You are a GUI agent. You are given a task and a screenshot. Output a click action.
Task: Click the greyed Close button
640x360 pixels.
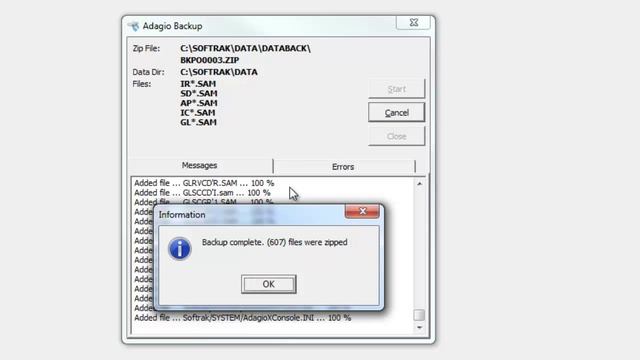396,136
